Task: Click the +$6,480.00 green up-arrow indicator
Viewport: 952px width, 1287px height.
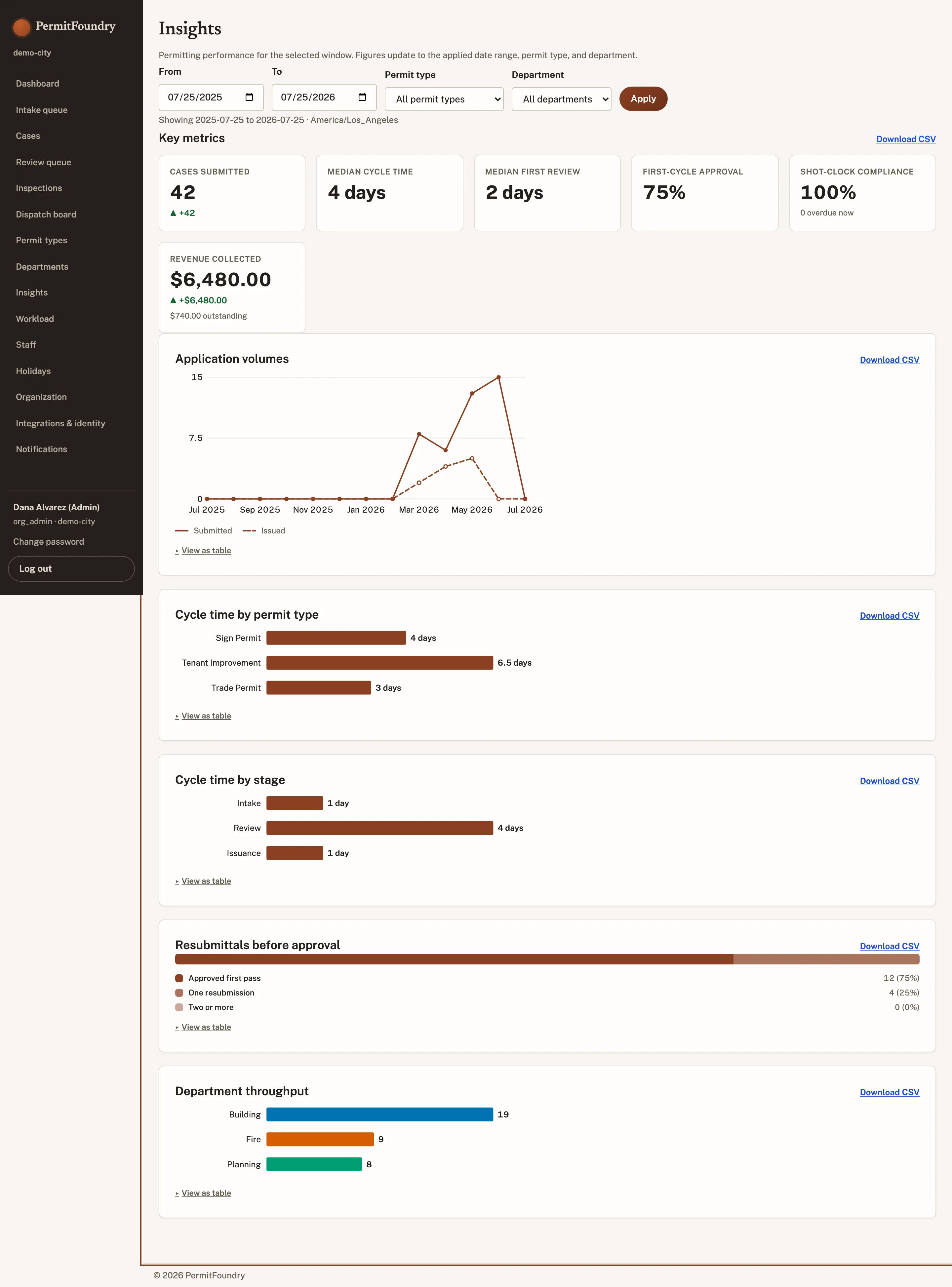Action: pyautogui.click(x=198, y=300)
